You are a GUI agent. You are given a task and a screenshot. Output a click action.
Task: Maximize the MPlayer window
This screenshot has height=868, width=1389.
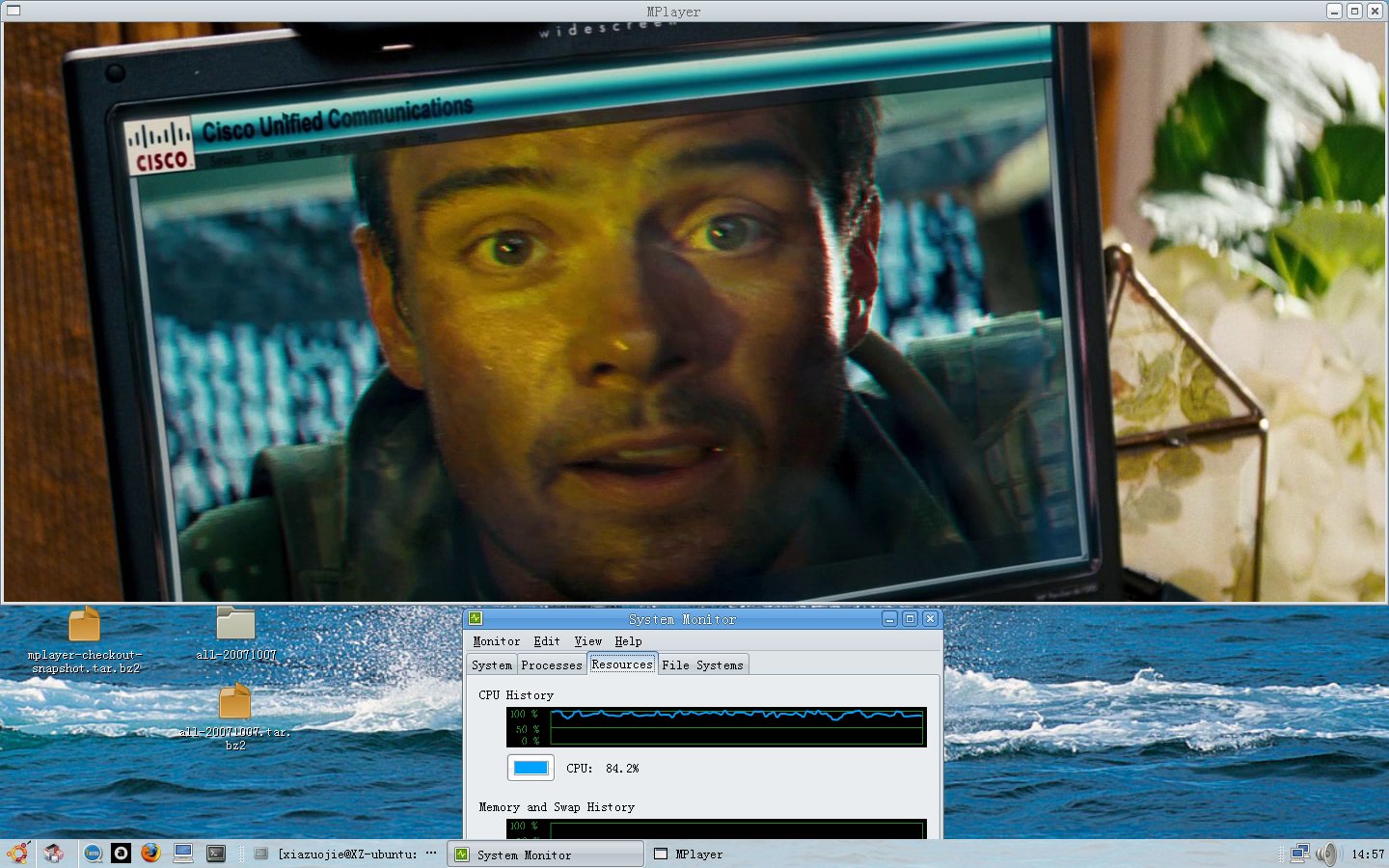[1354, 12]
